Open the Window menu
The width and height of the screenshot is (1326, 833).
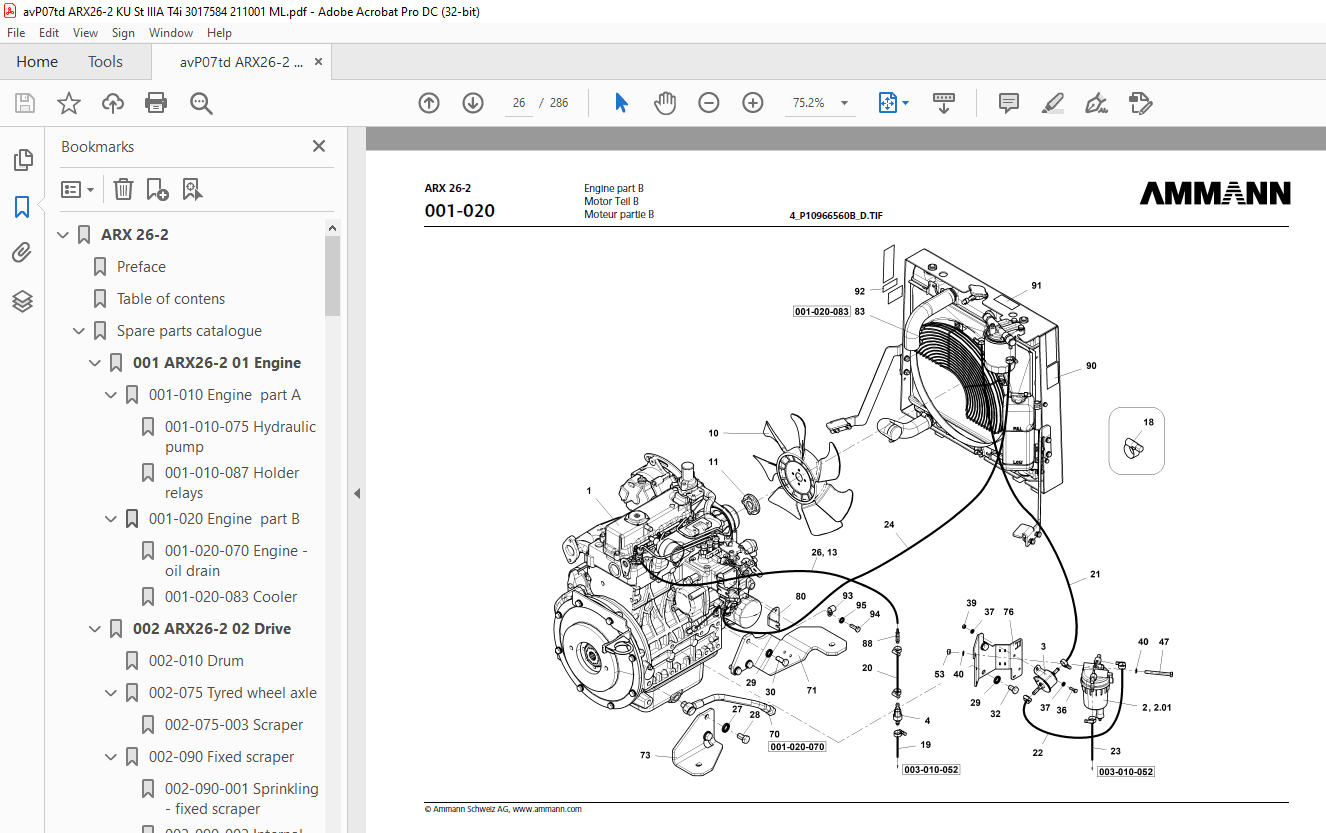[171, 32]
